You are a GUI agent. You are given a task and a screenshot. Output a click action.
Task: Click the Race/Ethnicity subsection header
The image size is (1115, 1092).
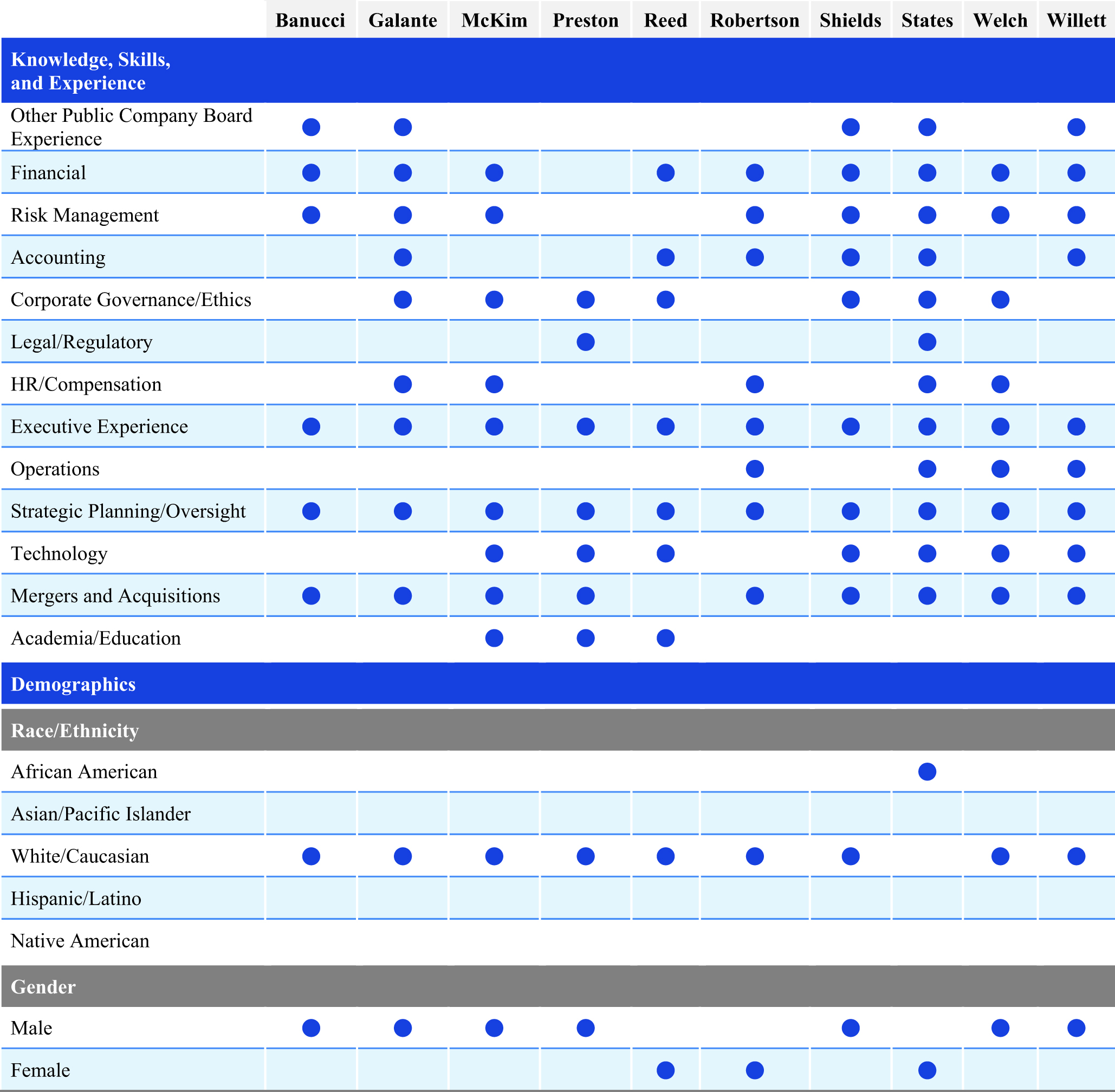(x=75, y=730)
